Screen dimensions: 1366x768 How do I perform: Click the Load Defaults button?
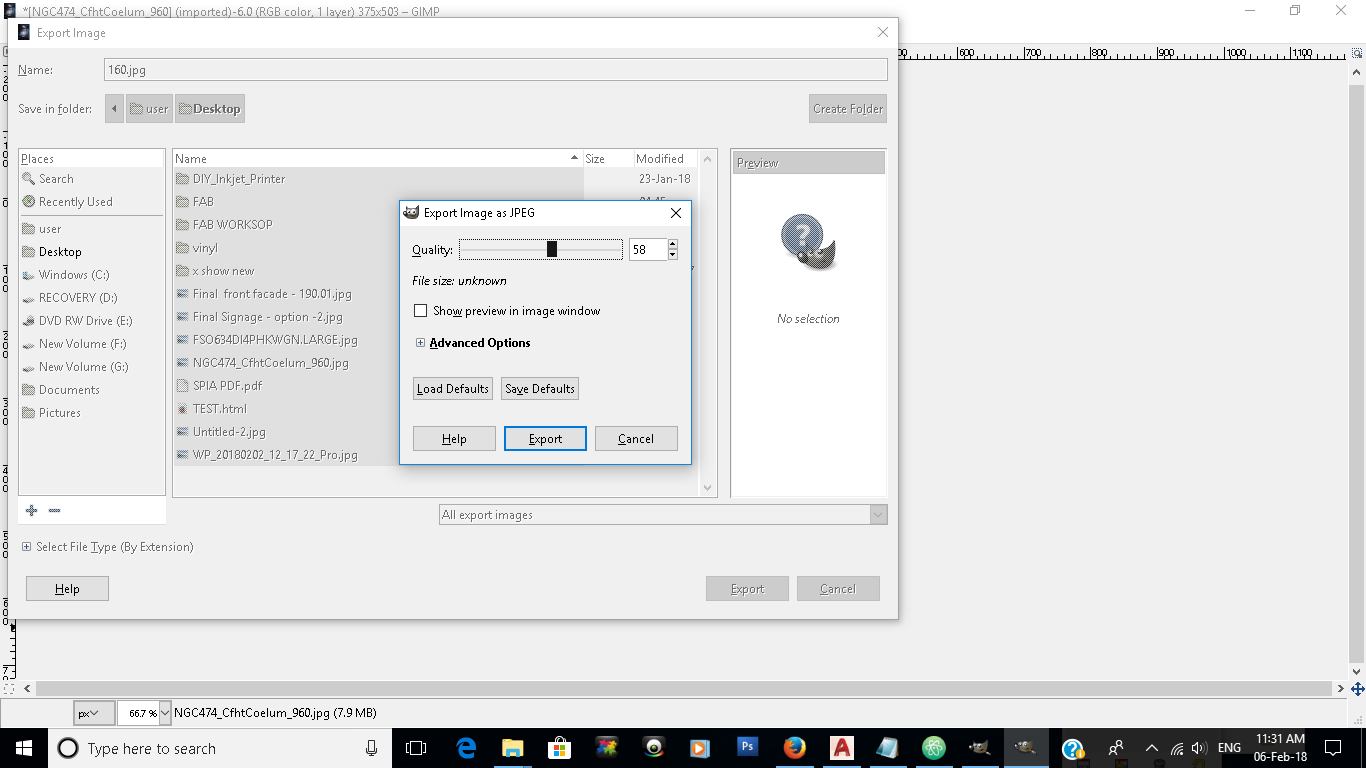pos(453,388)
